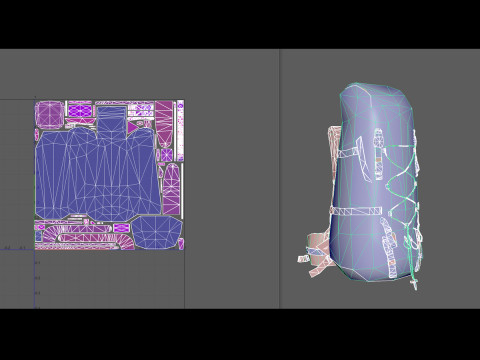Screen dimensions: 480x360
Task: Click the white speckled vertical strip UV shell
Action: pyautogui.click(x=180, y=131)
